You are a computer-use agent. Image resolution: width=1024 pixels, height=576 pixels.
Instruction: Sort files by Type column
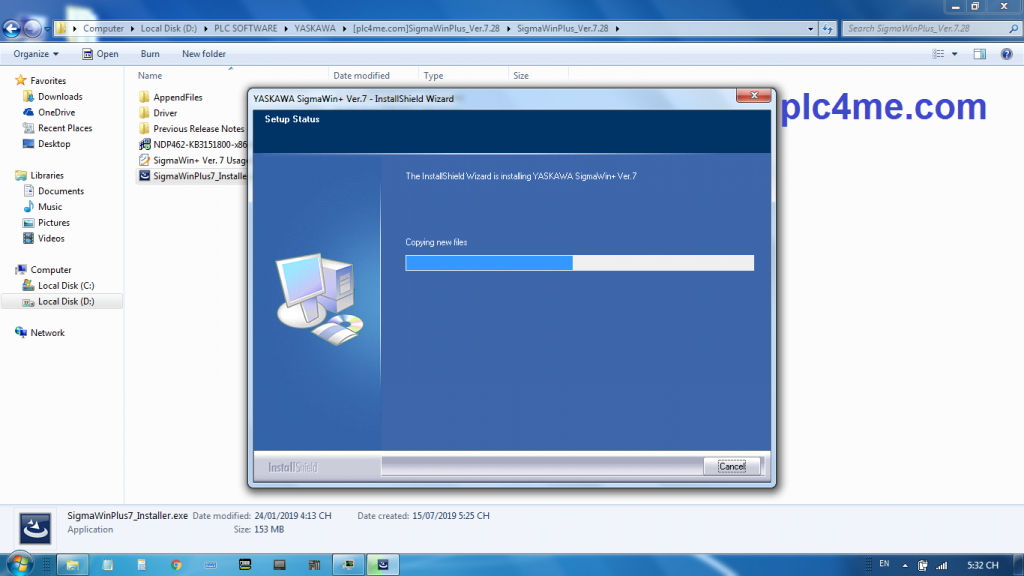(x=463, y=76)
